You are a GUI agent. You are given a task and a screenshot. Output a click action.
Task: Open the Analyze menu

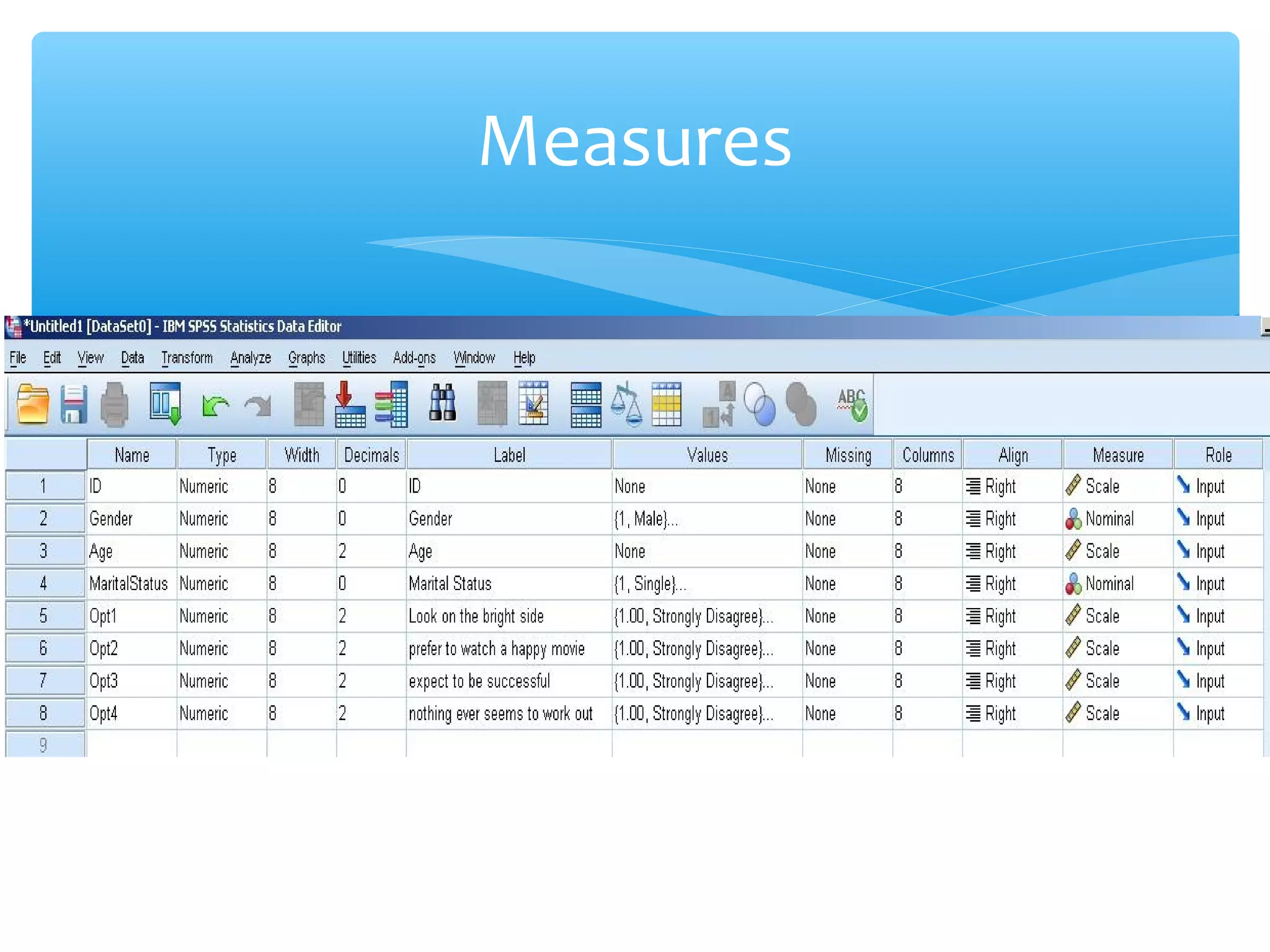coord(251,358)
